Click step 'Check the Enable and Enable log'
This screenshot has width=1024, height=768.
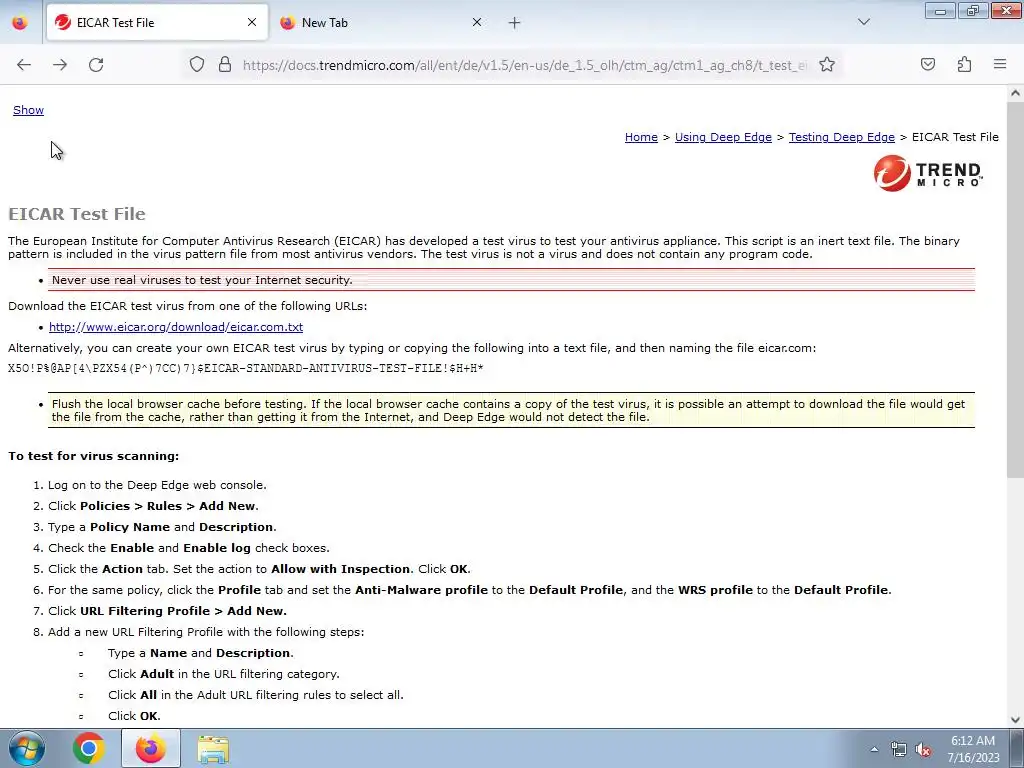point(189,548)
